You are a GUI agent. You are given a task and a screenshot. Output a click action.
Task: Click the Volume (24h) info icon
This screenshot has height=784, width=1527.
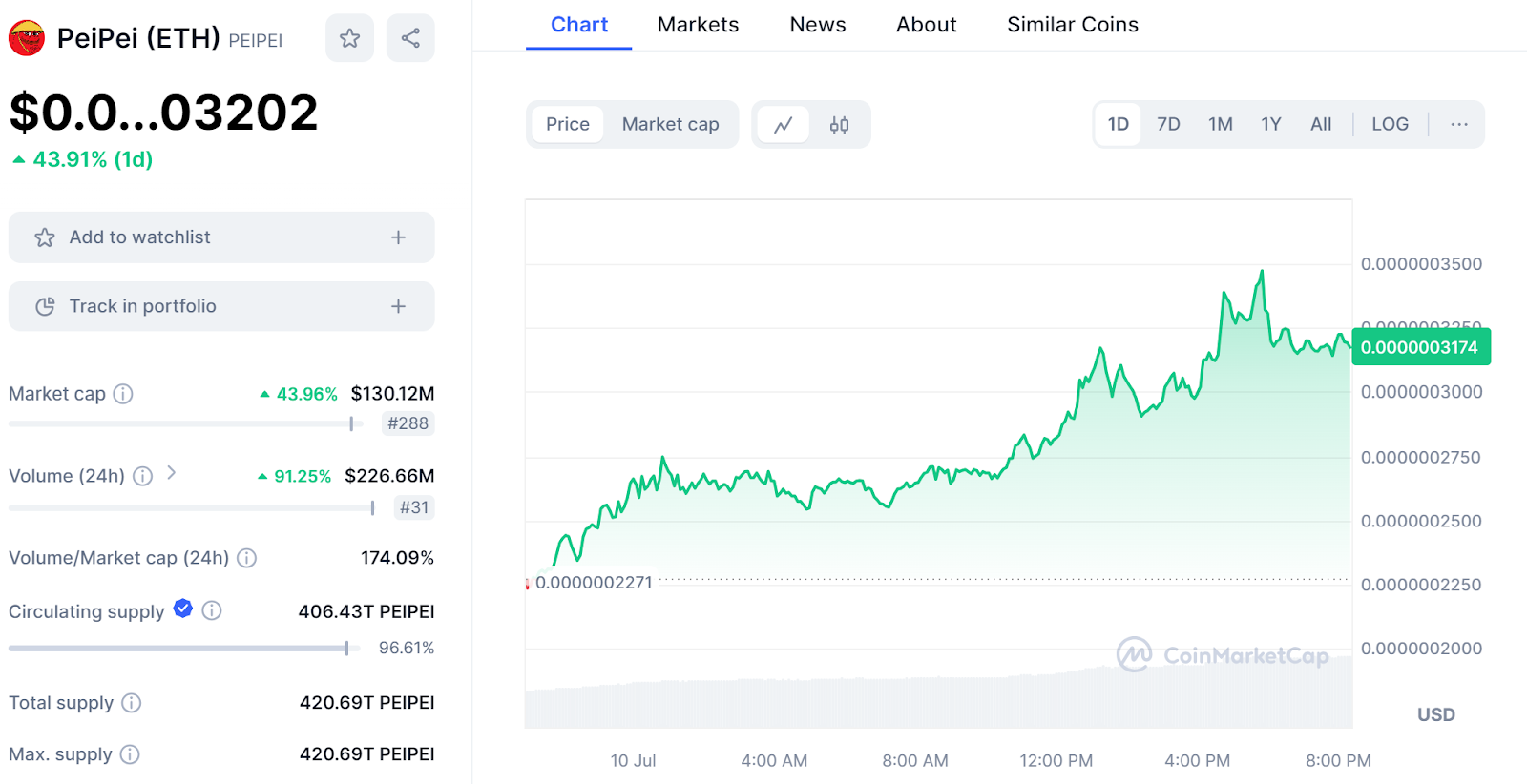tap(142, 475)
